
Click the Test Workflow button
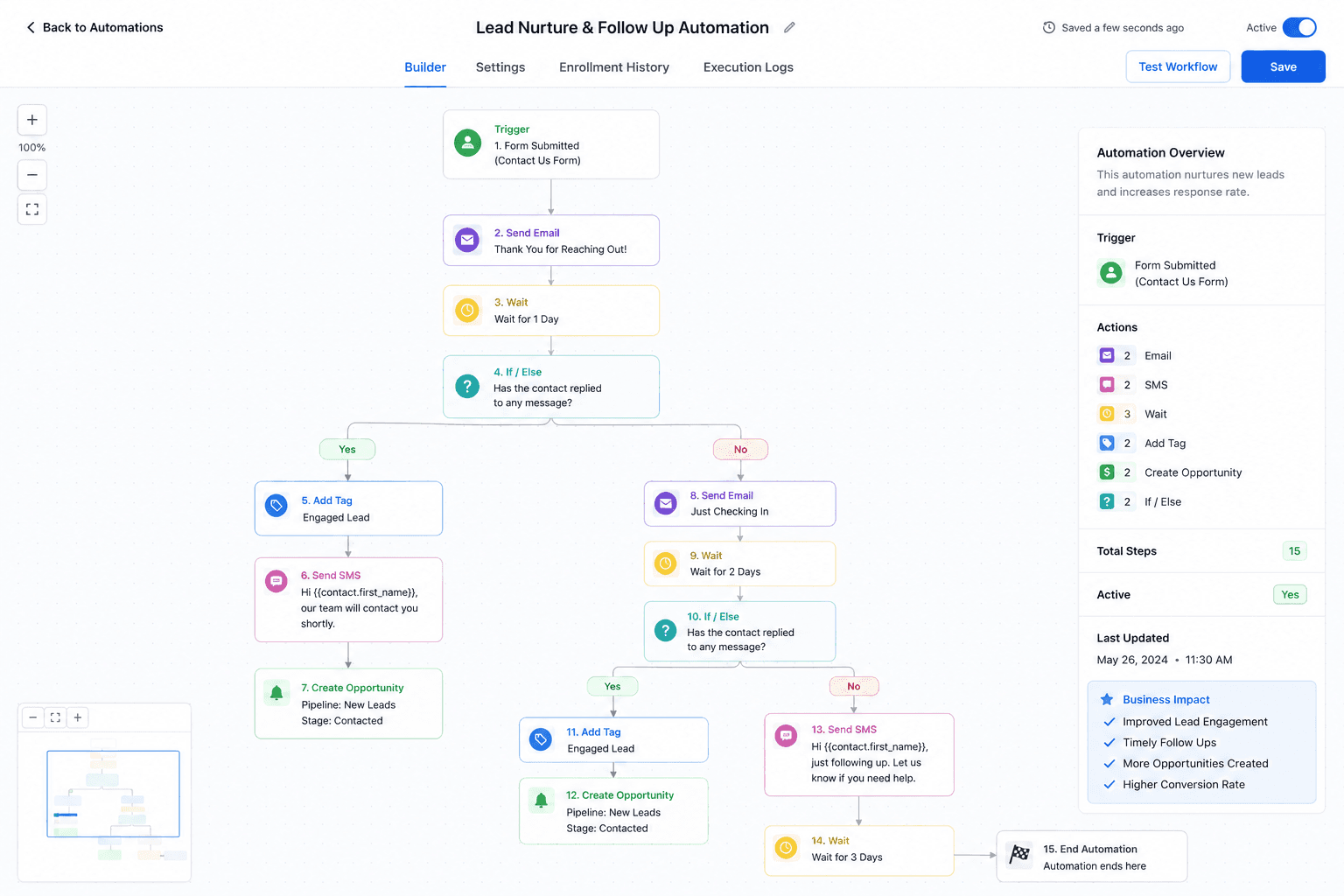coord(1178,66)
